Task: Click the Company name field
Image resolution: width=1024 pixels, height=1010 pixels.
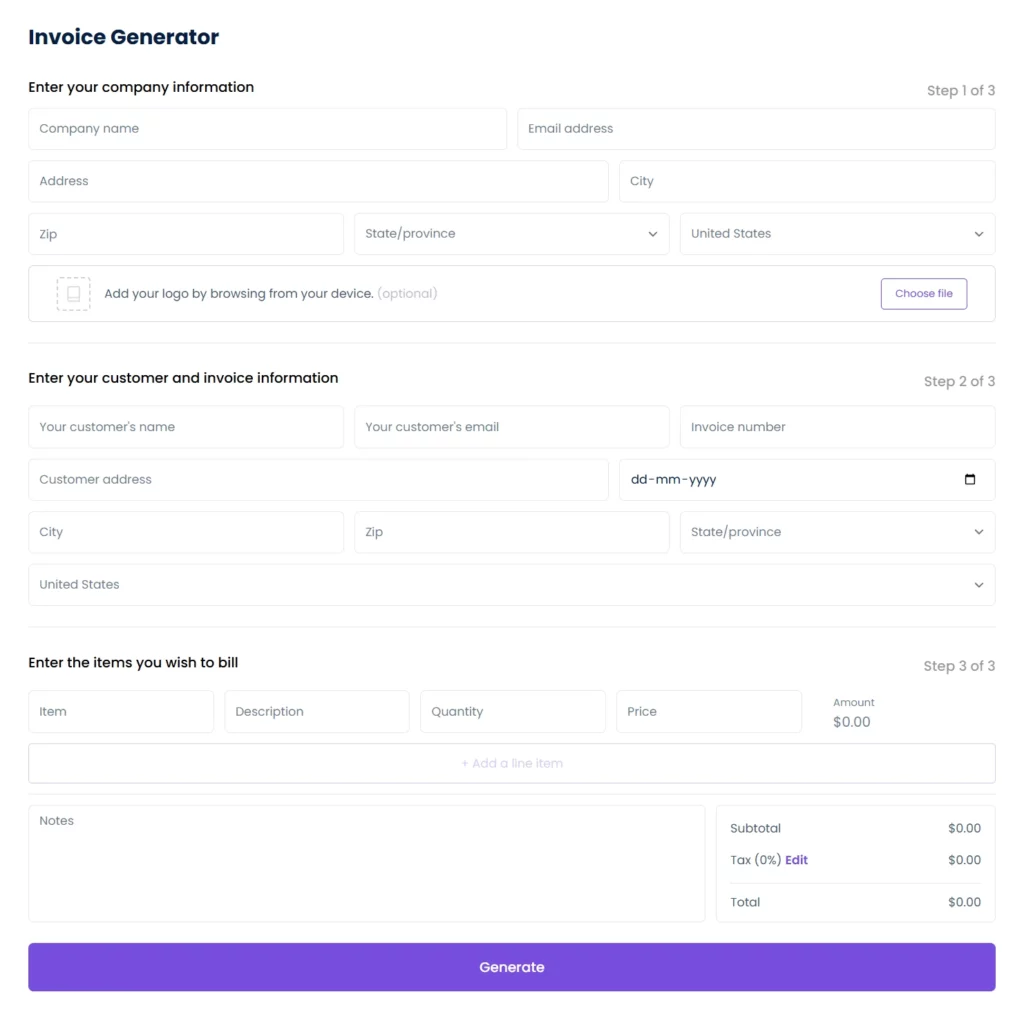Action: point(267,128)
